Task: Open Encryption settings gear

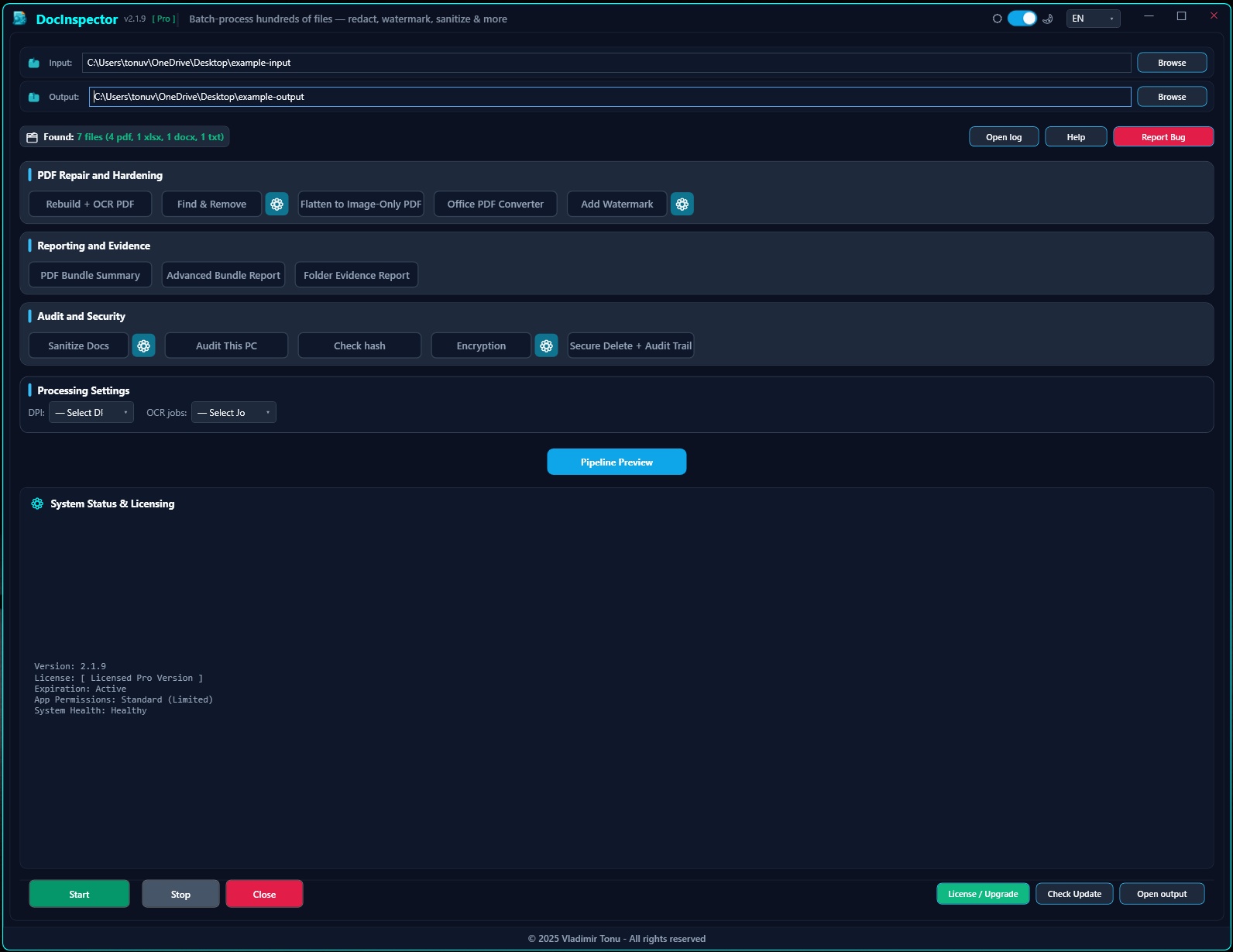Action: (546, 345)
